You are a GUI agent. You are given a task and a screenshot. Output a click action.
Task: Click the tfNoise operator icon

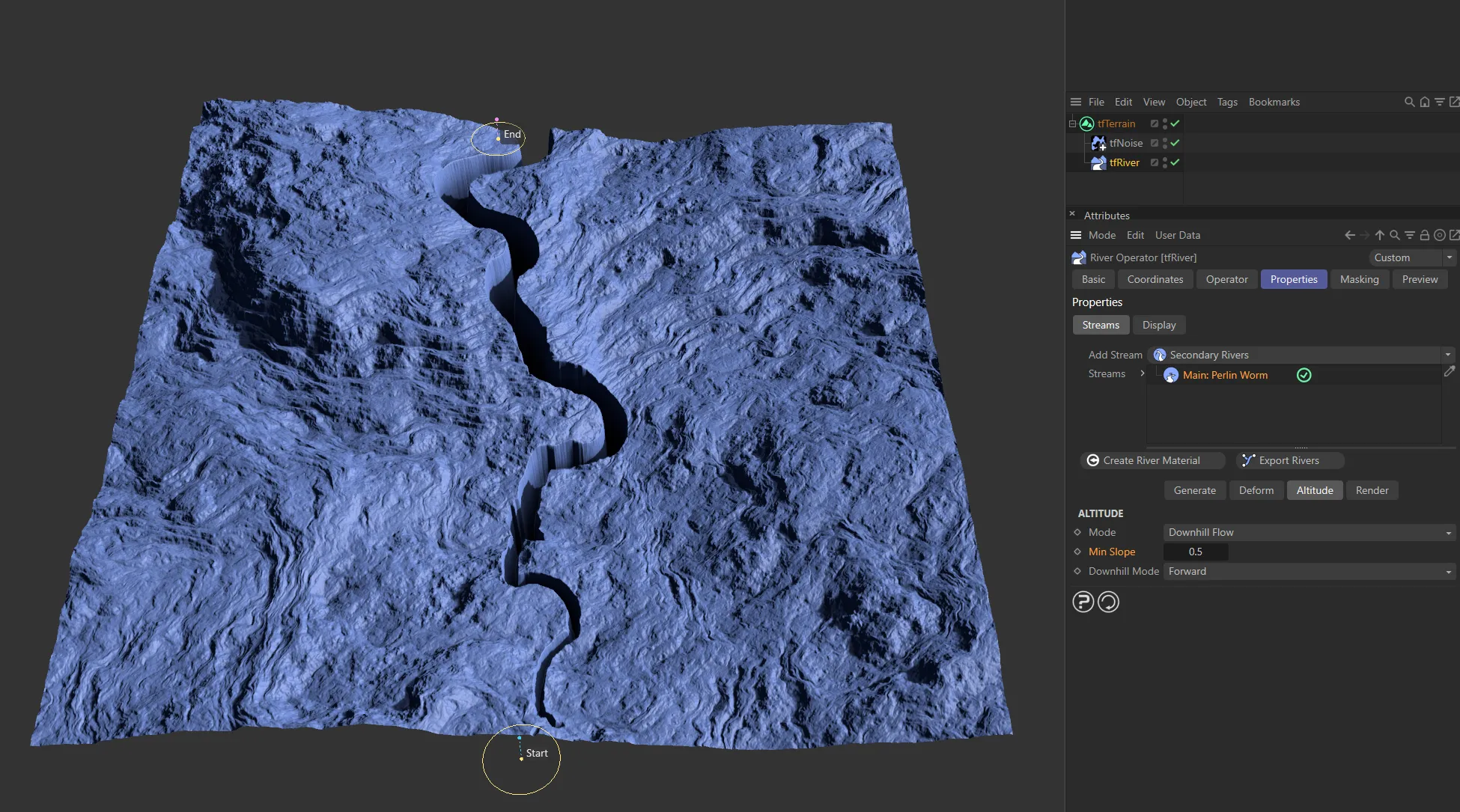(x=1100, y=143)
